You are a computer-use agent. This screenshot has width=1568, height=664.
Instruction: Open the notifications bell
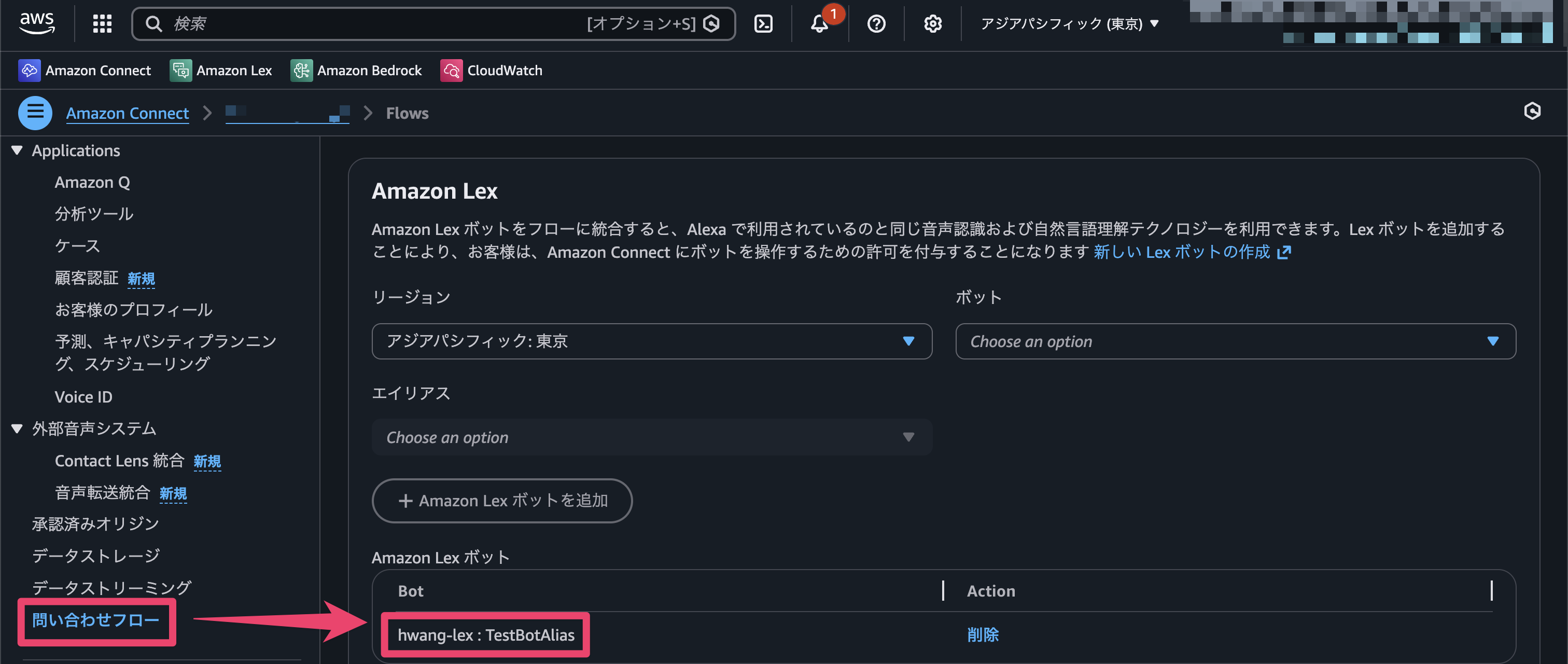coord(819,24)
